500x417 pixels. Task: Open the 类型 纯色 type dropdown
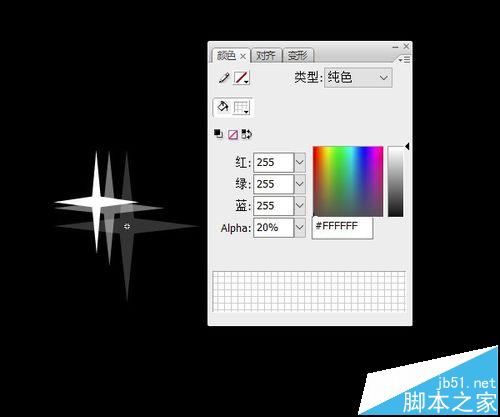point(358,78)
